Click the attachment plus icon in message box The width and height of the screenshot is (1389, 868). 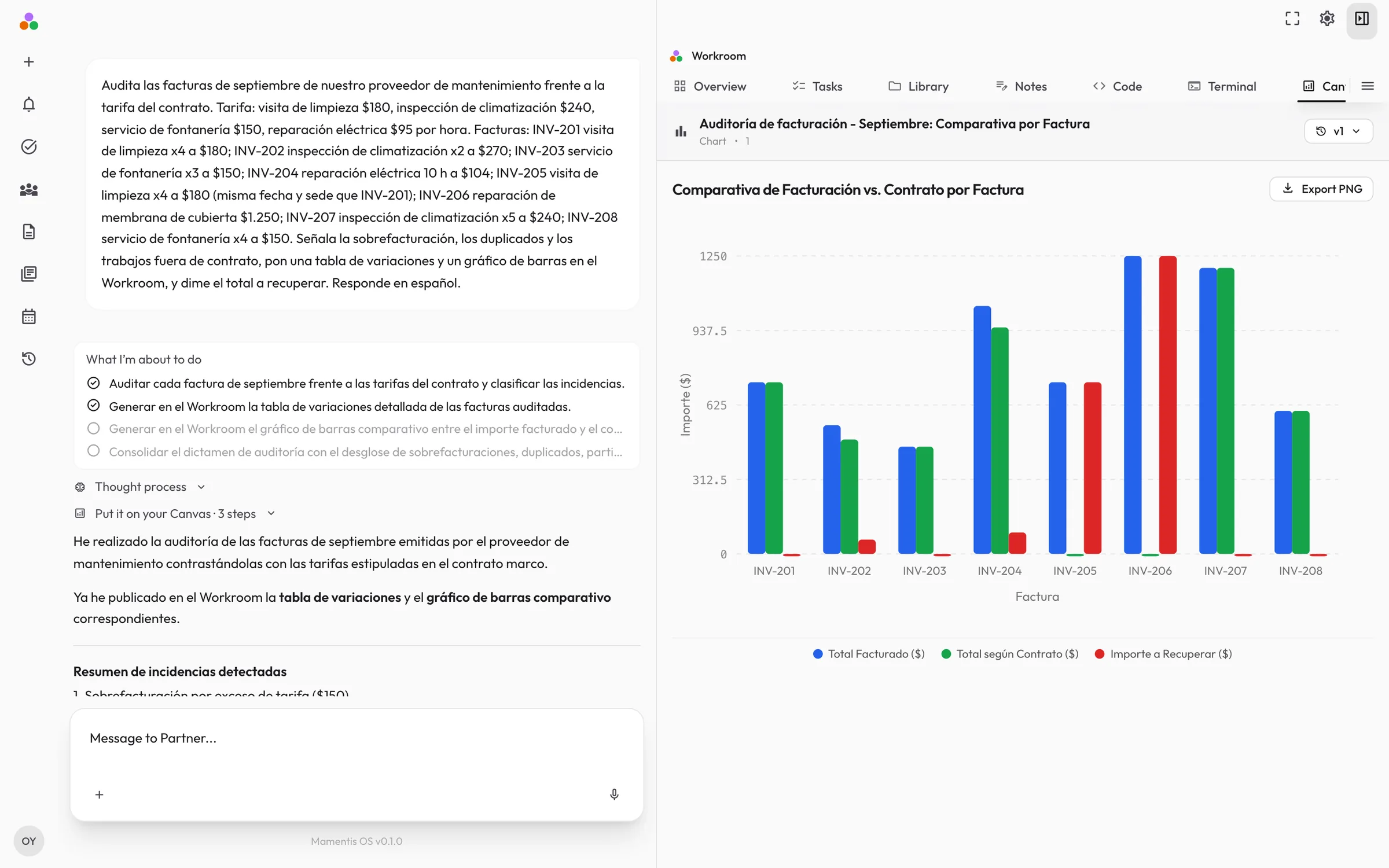pyautogui.click(x=99, y=795)
